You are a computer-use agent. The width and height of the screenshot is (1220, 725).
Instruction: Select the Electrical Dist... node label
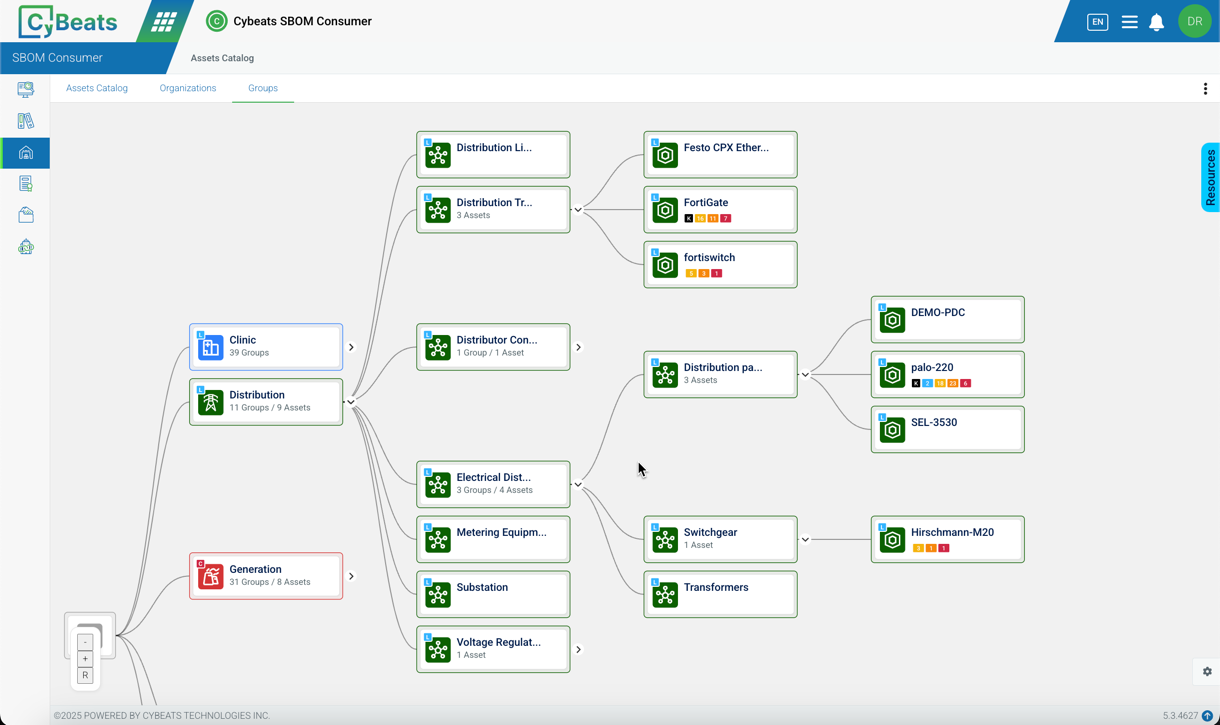coord(493,477)
